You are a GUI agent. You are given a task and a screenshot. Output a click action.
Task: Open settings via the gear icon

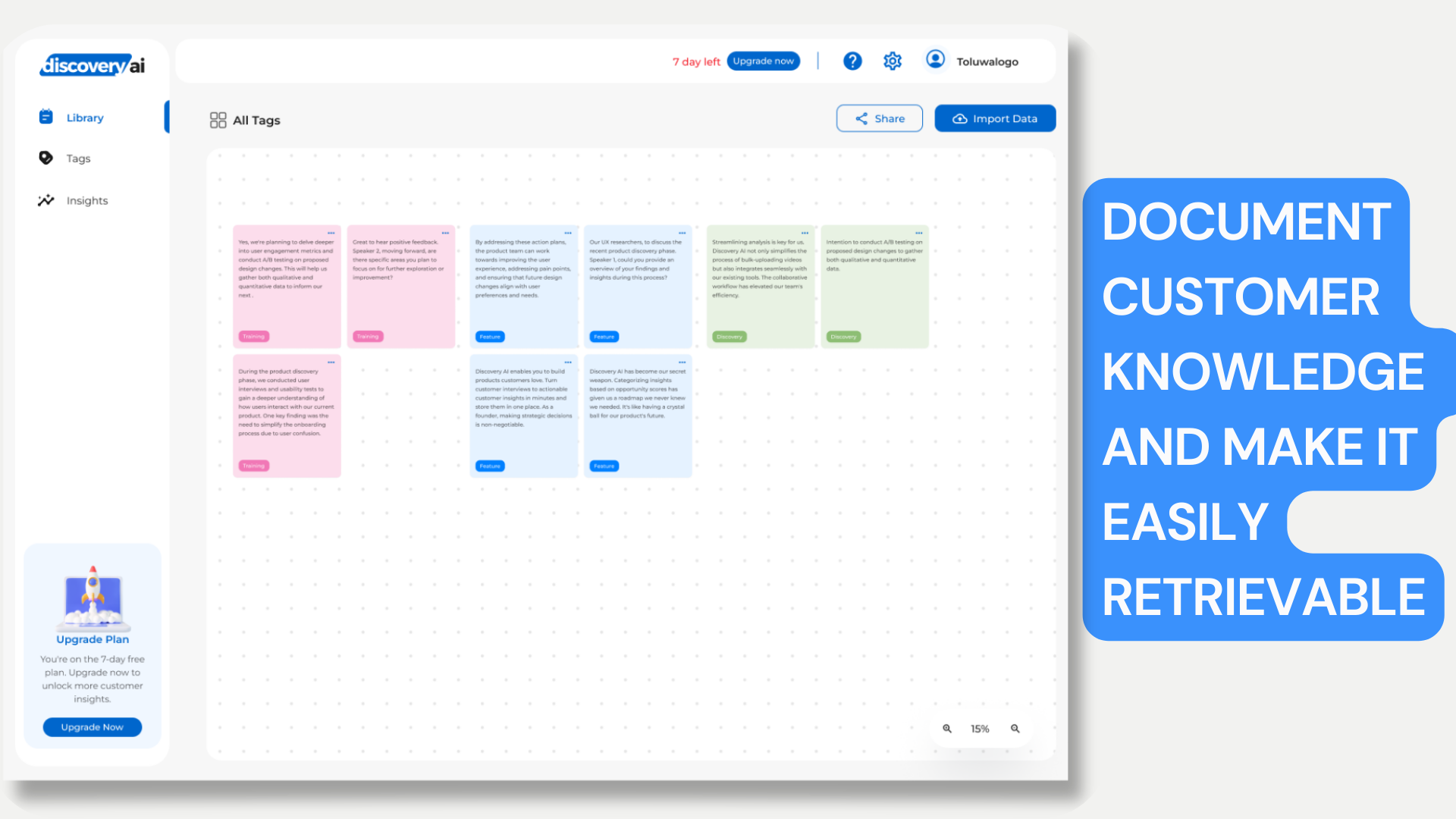click(x=893, y=61)
